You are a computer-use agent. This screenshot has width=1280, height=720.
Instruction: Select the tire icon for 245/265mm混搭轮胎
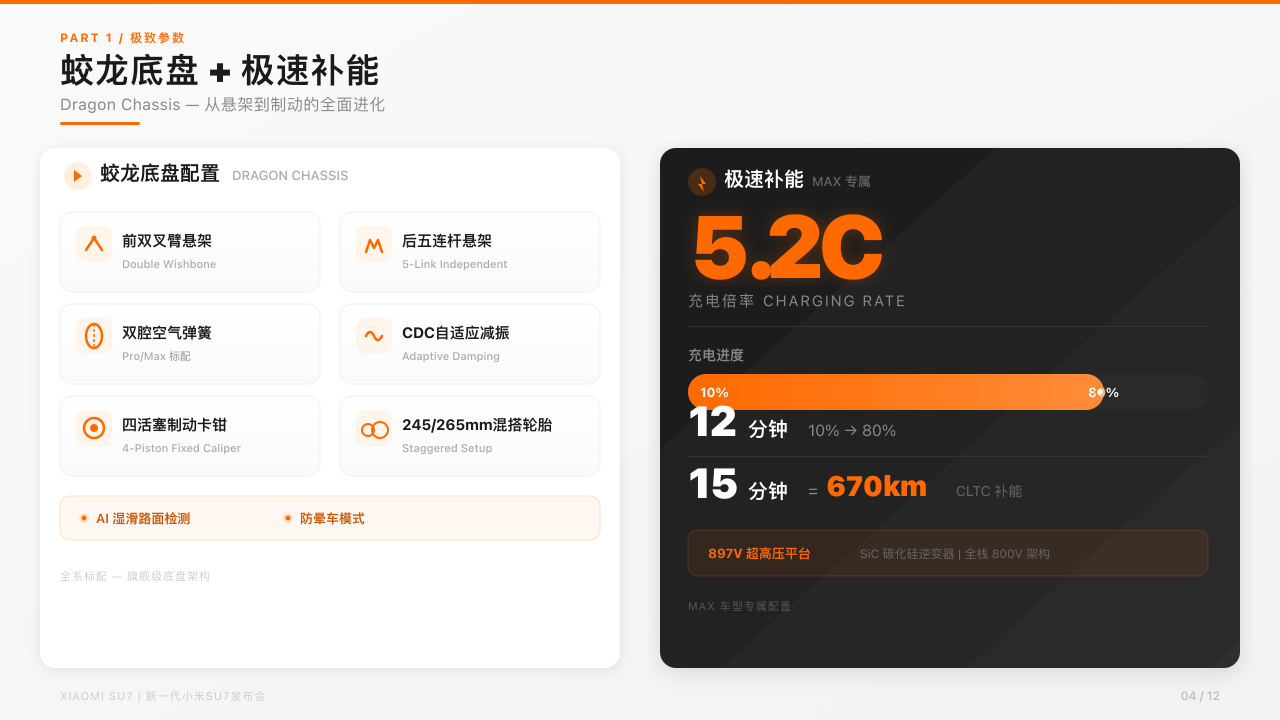[x=373, y=428]
